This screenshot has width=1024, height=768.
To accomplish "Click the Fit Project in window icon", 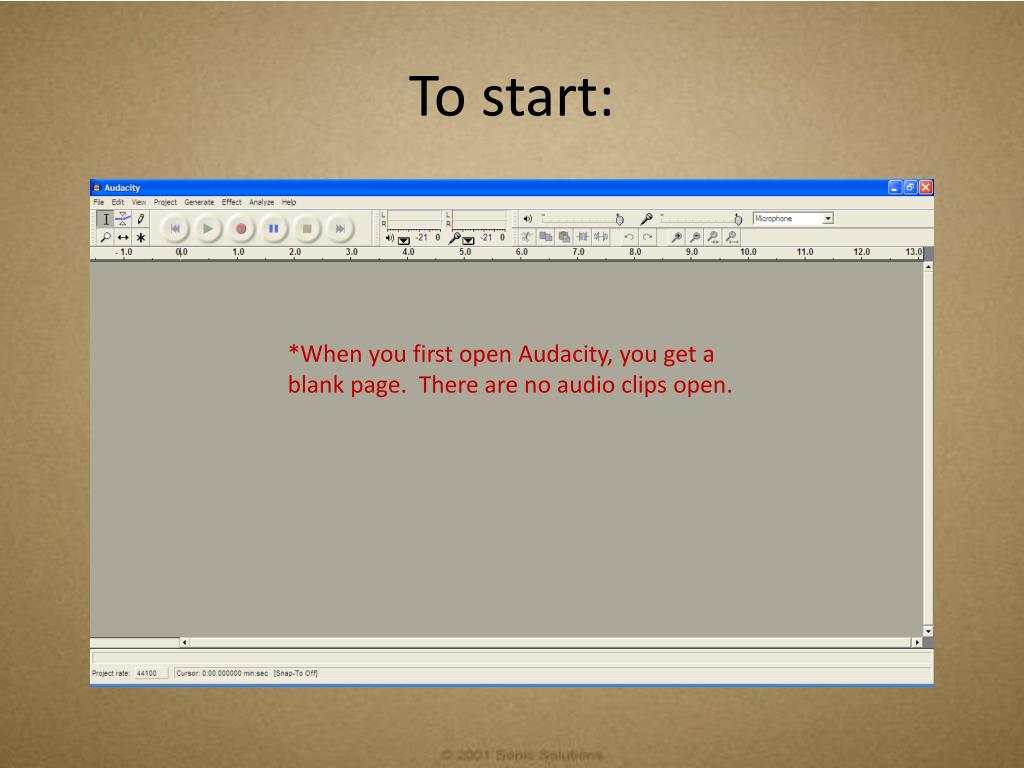I will [x=732, y=237].
